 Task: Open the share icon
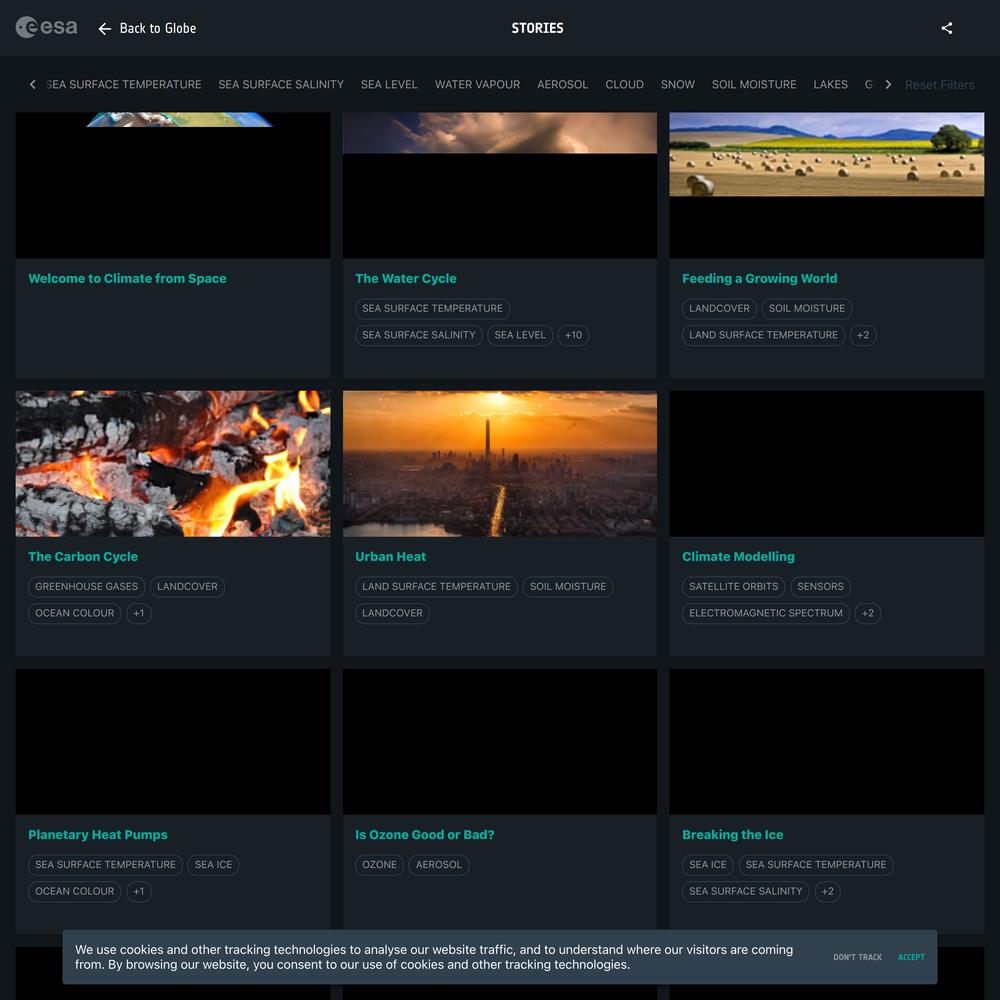pyautogui.click(x=946, y=28)
